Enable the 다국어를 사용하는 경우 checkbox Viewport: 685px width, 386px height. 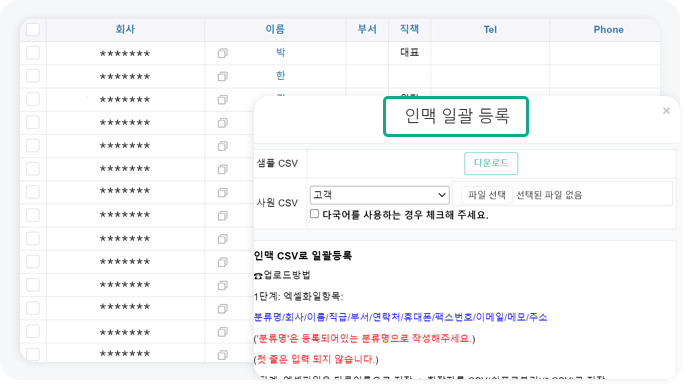point(315,214)
